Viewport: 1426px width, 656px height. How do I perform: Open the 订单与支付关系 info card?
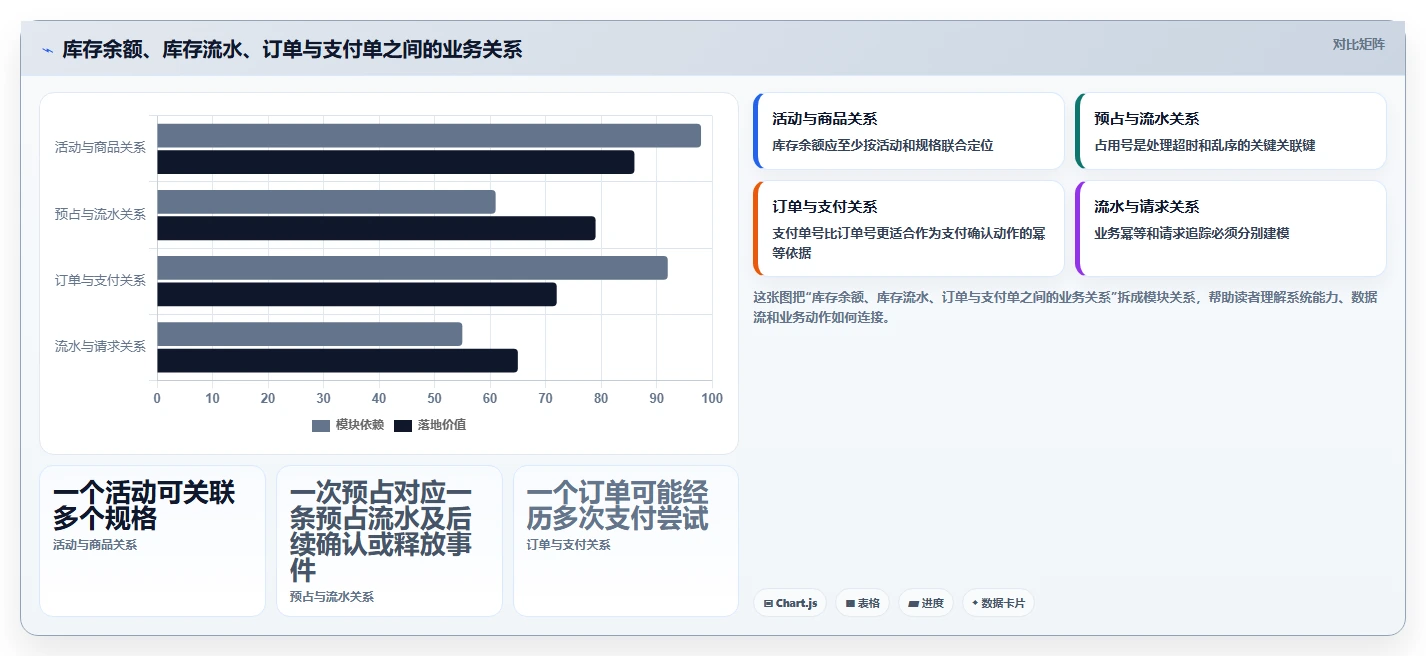tap(909, 228)
